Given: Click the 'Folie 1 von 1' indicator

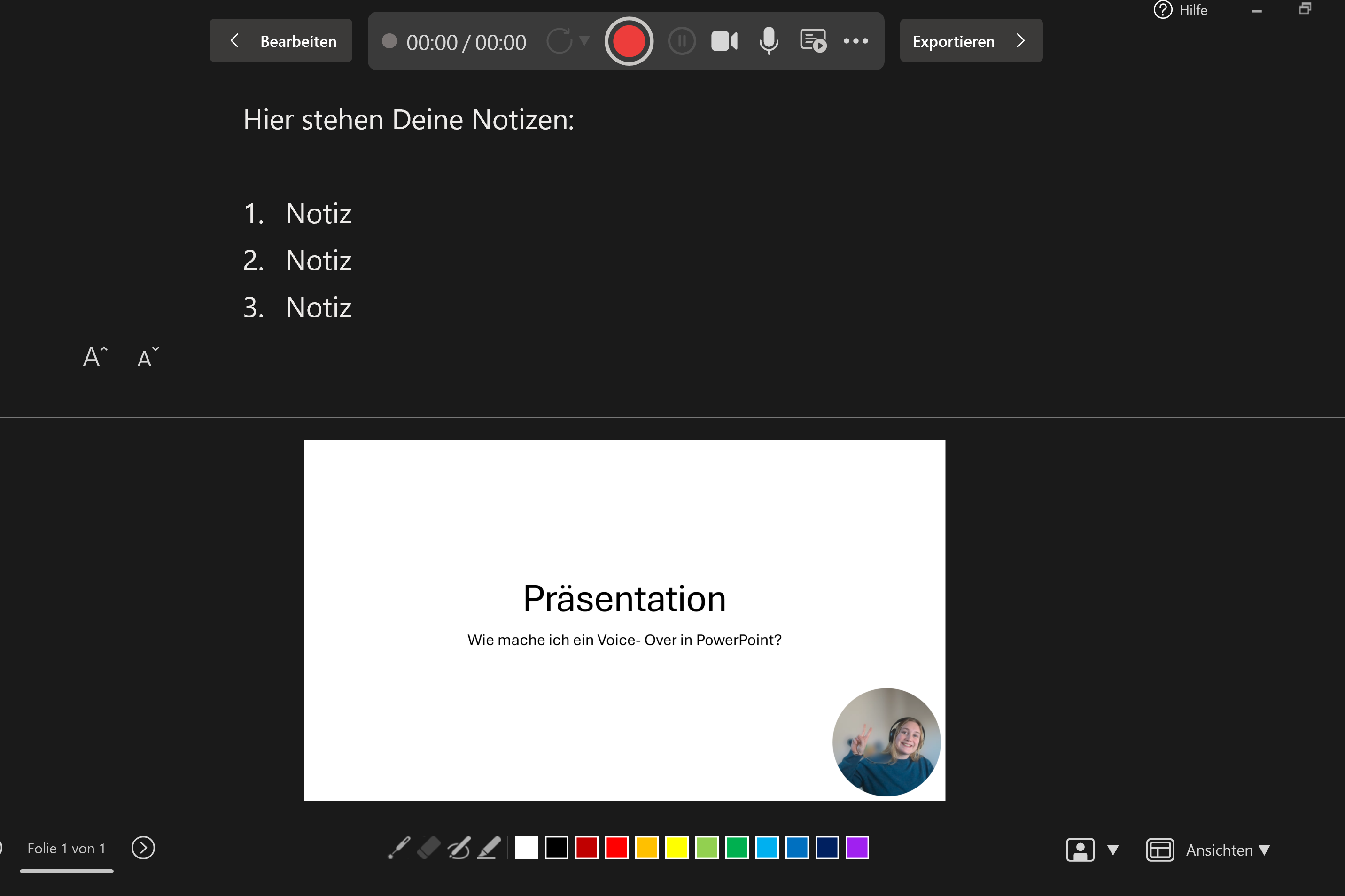Looking at the screenshot, I should pyautogui.click(x=66, y=848).
